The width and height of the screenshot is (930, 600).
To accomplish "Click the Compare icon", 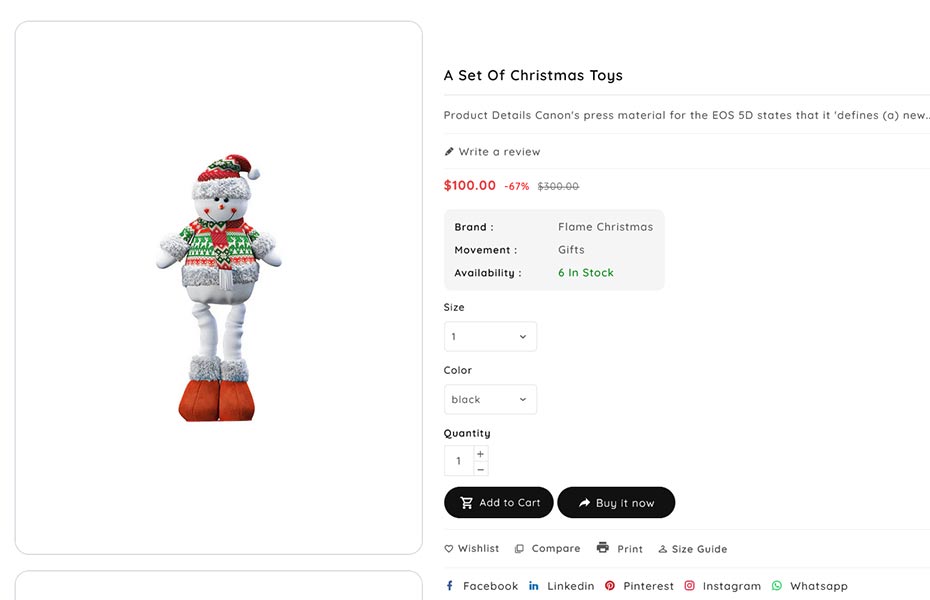I will point(519,549).
